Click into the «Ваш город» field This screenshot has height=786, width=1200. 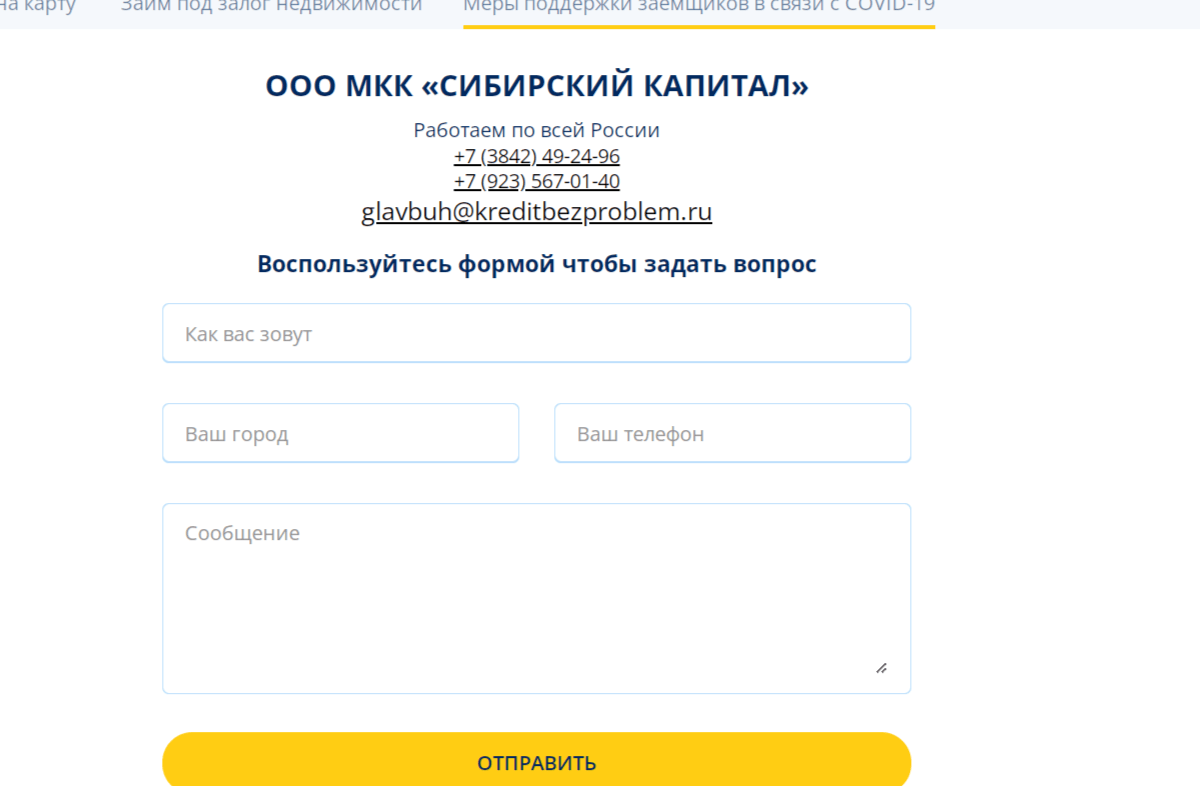341,433
